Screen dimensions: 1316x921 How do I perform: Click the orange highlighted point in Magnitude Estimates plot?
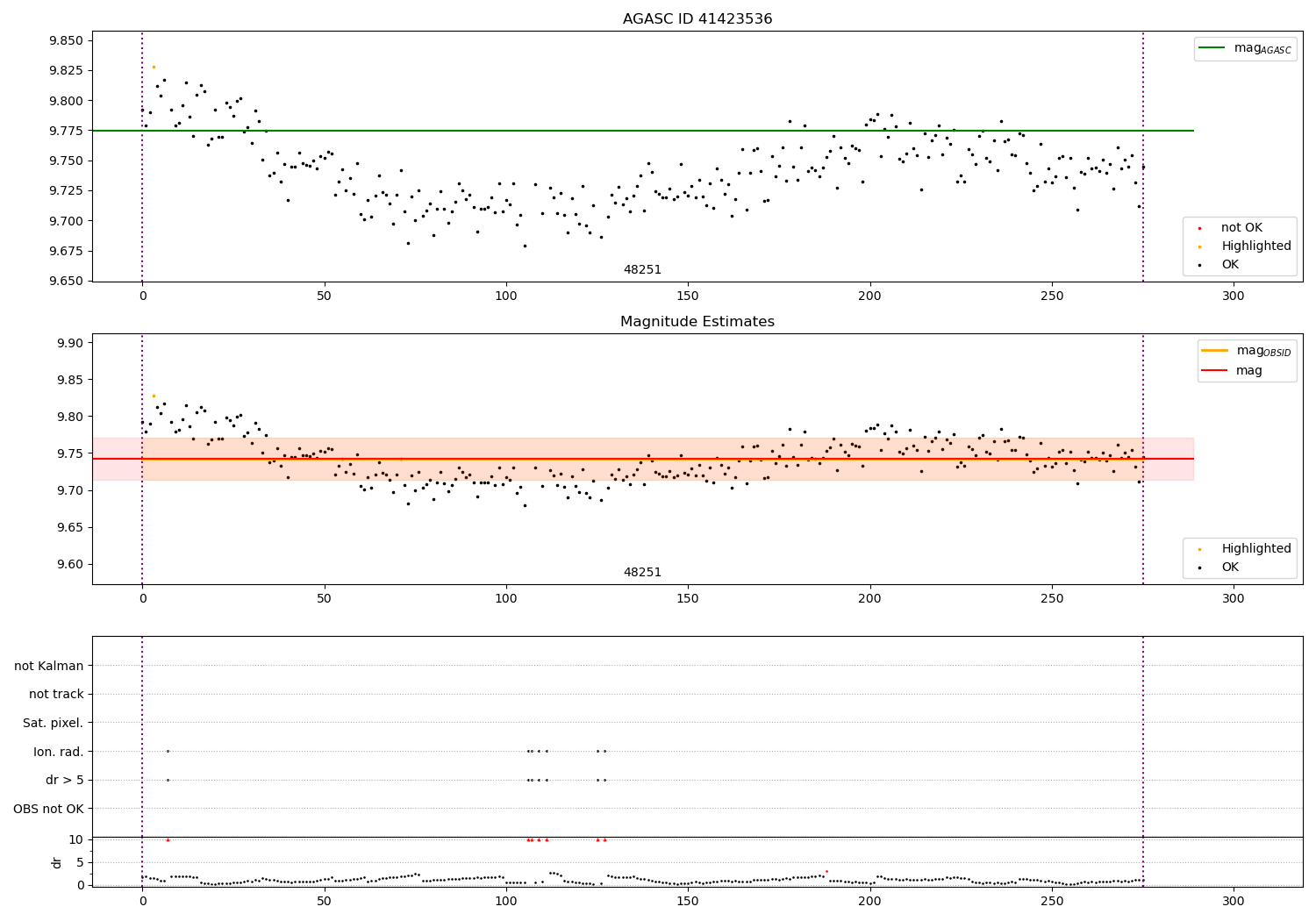(154, 396)
